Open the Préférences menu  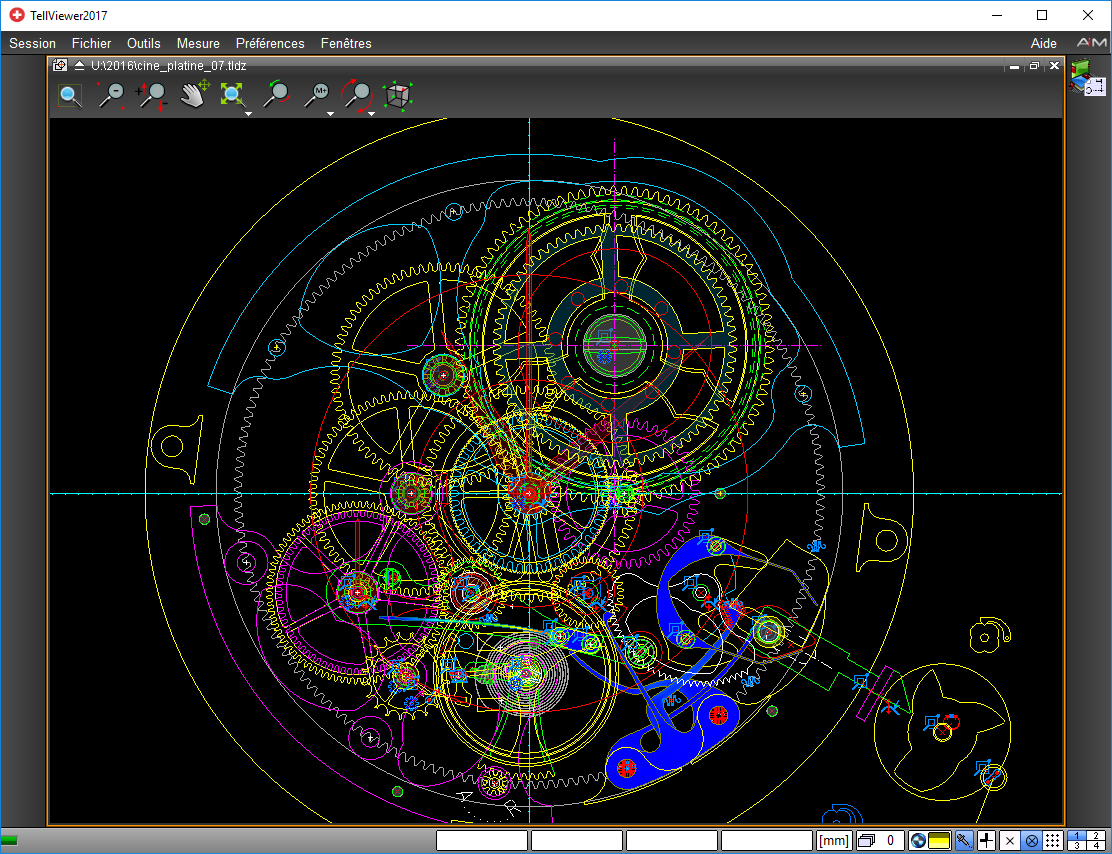[270, 43]
